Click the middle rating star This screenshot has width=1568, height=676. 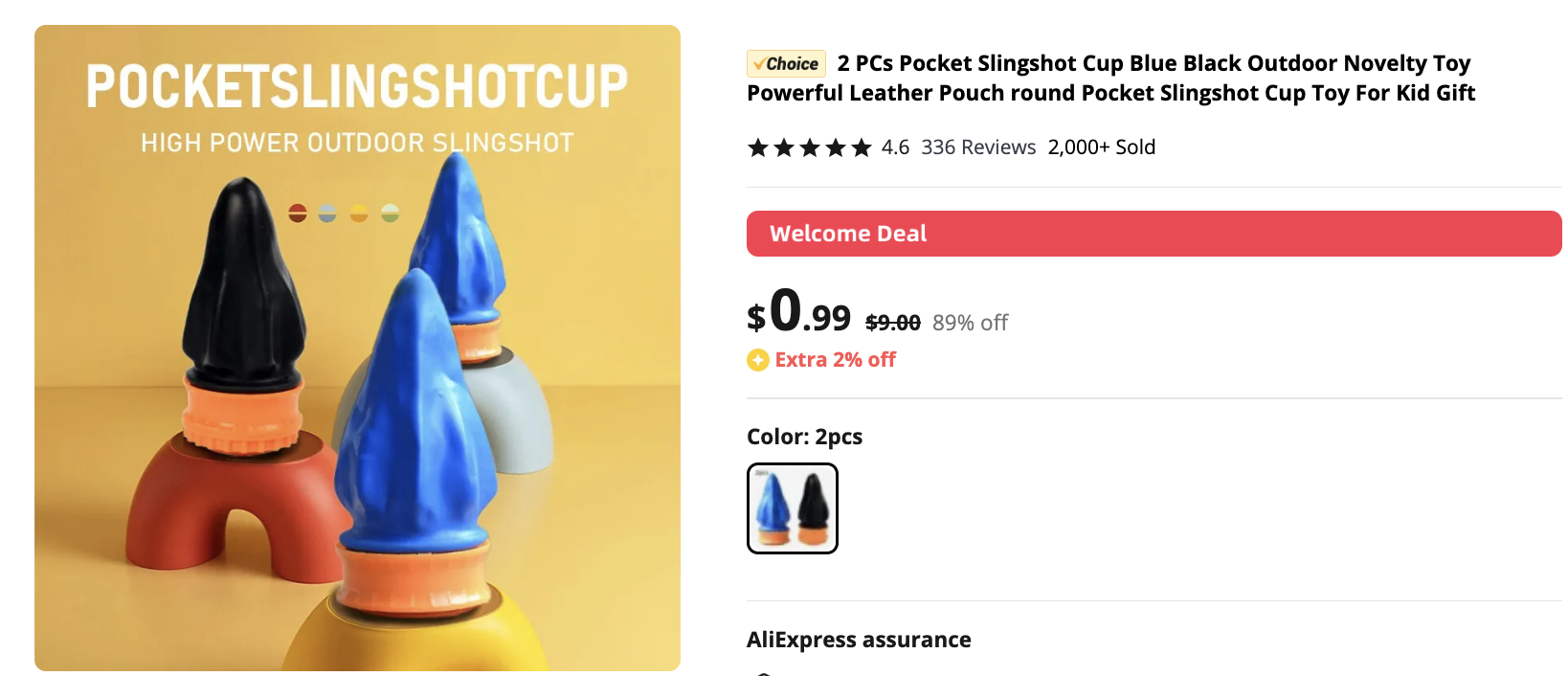(810, 147)
